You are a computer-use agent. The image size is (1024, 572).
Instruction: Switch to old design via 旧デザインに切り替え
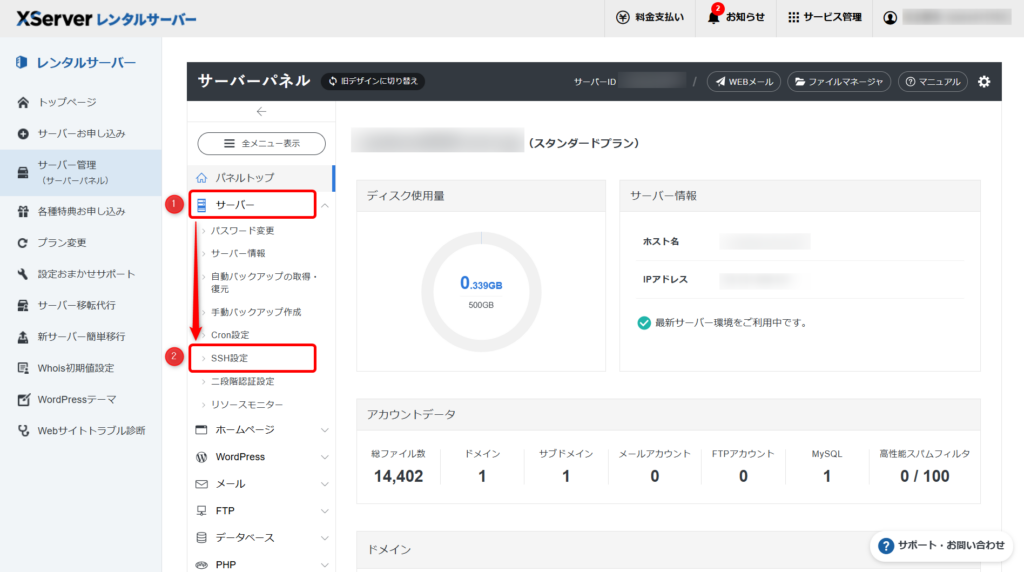[x=373, y=81]
